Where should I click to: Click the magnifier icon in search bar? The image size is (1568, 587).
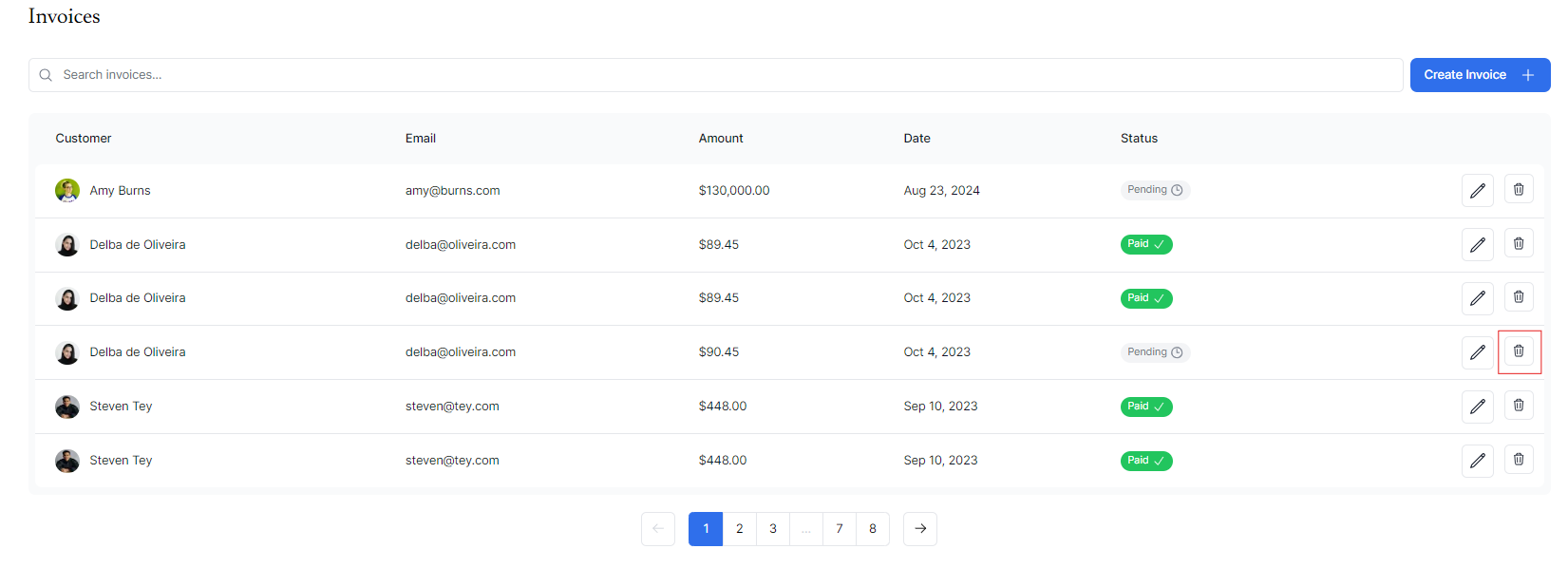pos(46,75)
